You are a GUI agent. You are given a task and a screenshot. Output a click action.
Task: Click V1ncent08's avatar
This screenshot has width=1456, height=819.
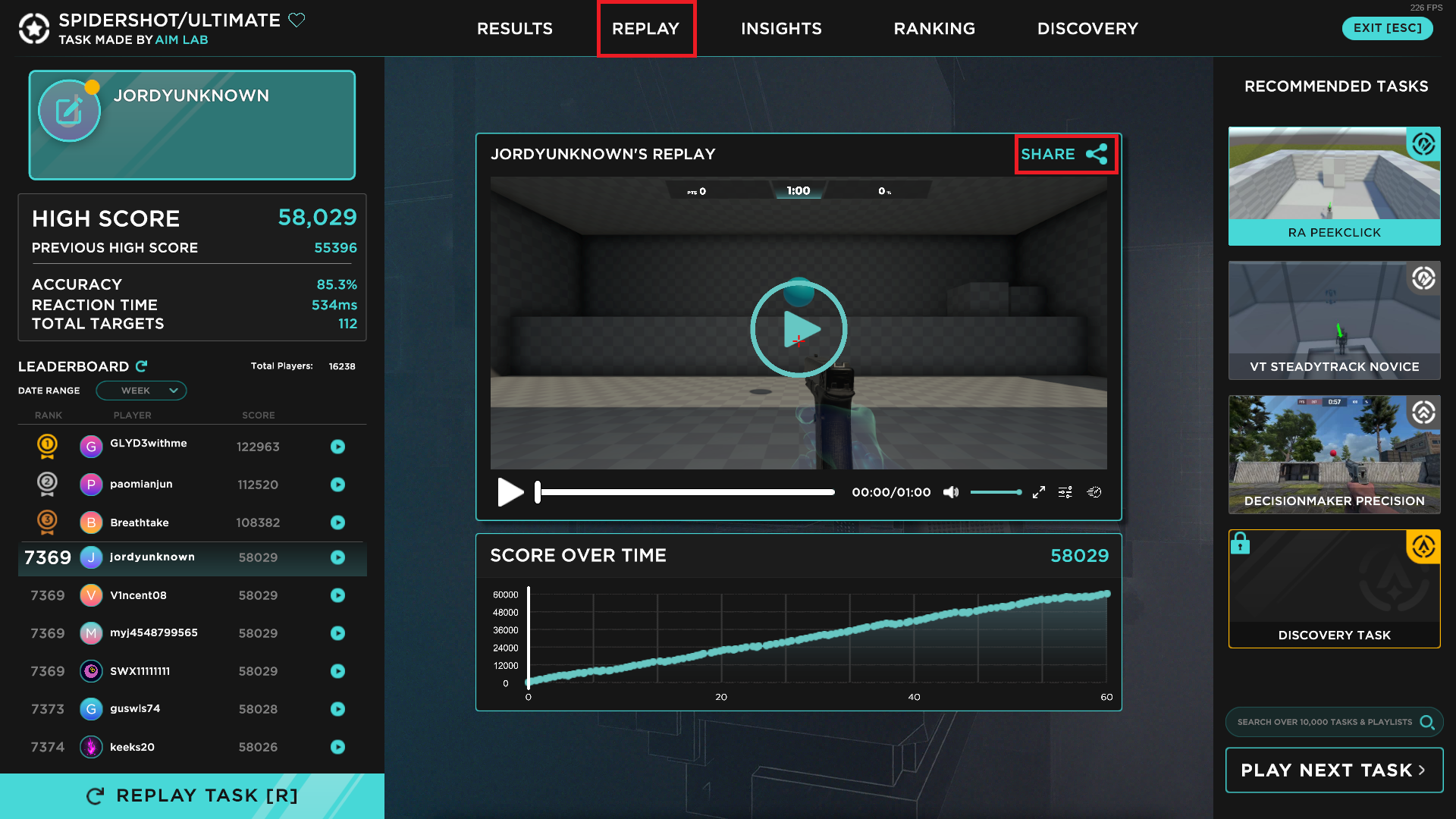tap(91, 595)
